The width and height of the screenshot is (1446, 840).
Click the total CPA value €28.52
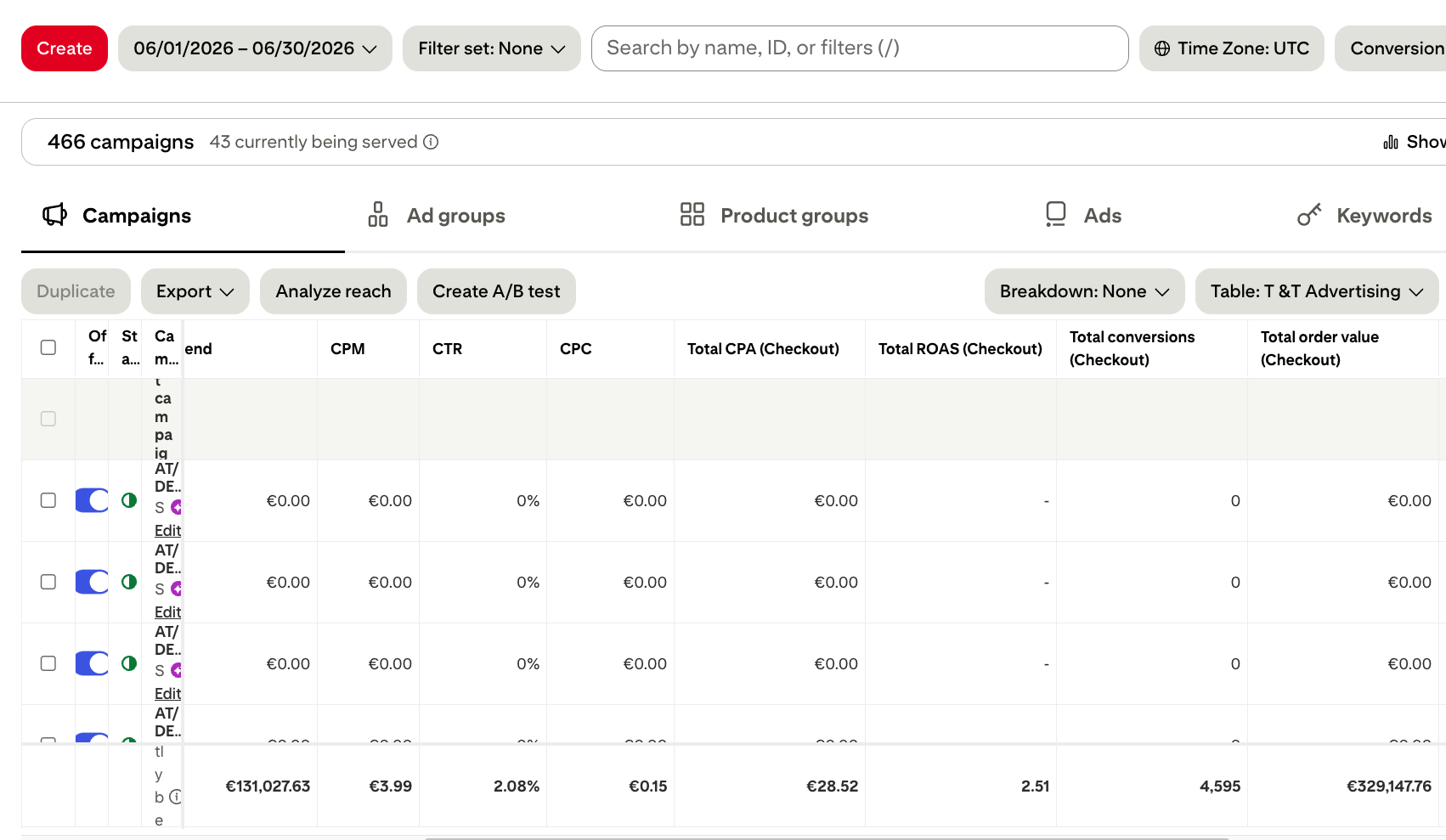pyautogui.click(x=832, y=786)
